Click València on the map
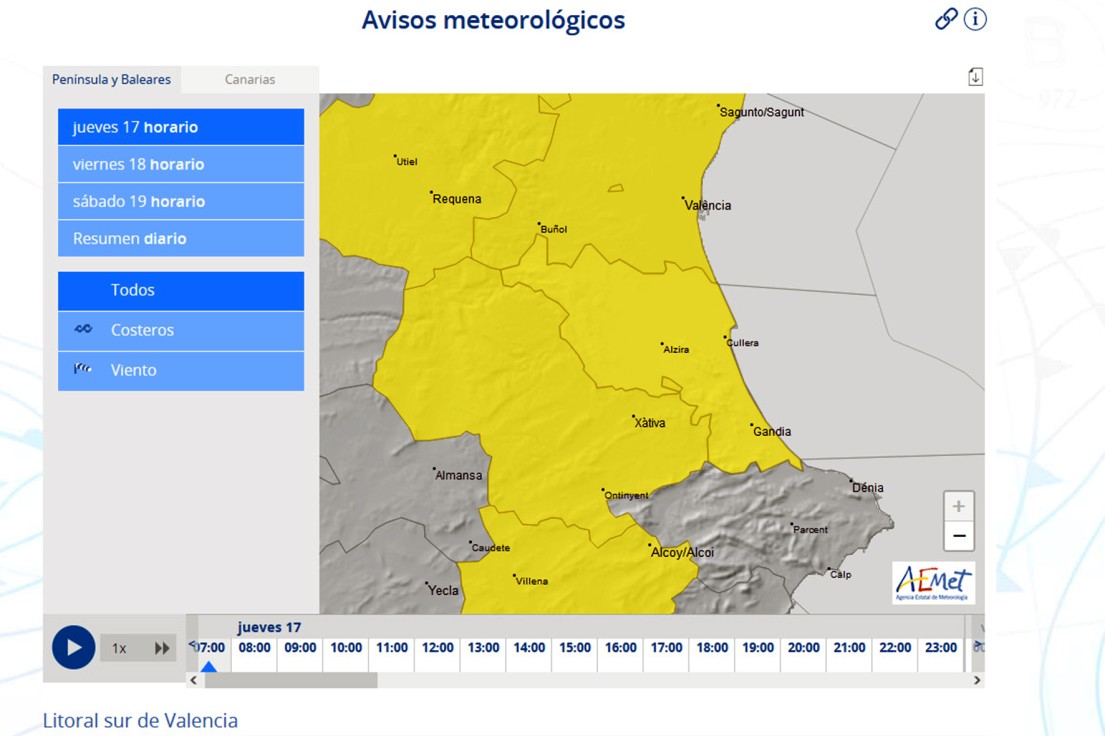The width and height of the screenshot is (1105, 736). tap(708, 205)
